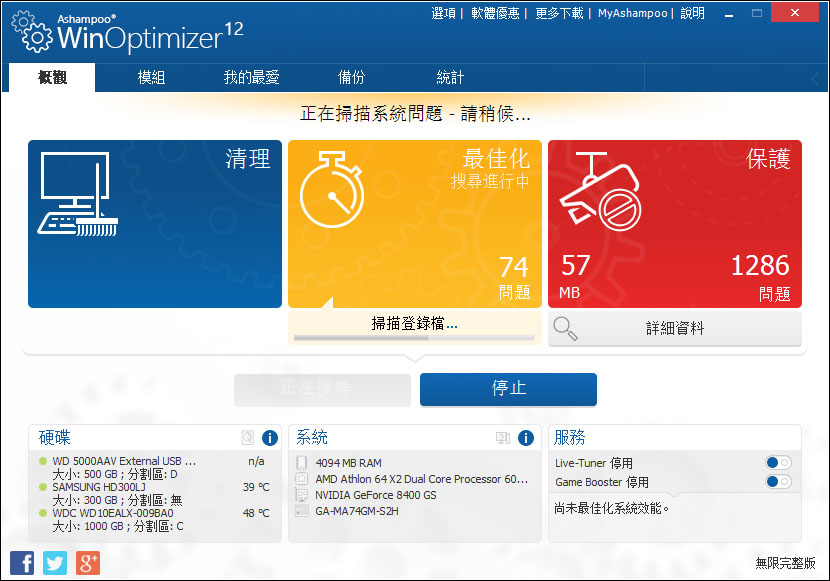Click the CPU icon next to AMD Athlon
Image resolution: width=830 pixels, height=581 pixels.
(301, 479)
